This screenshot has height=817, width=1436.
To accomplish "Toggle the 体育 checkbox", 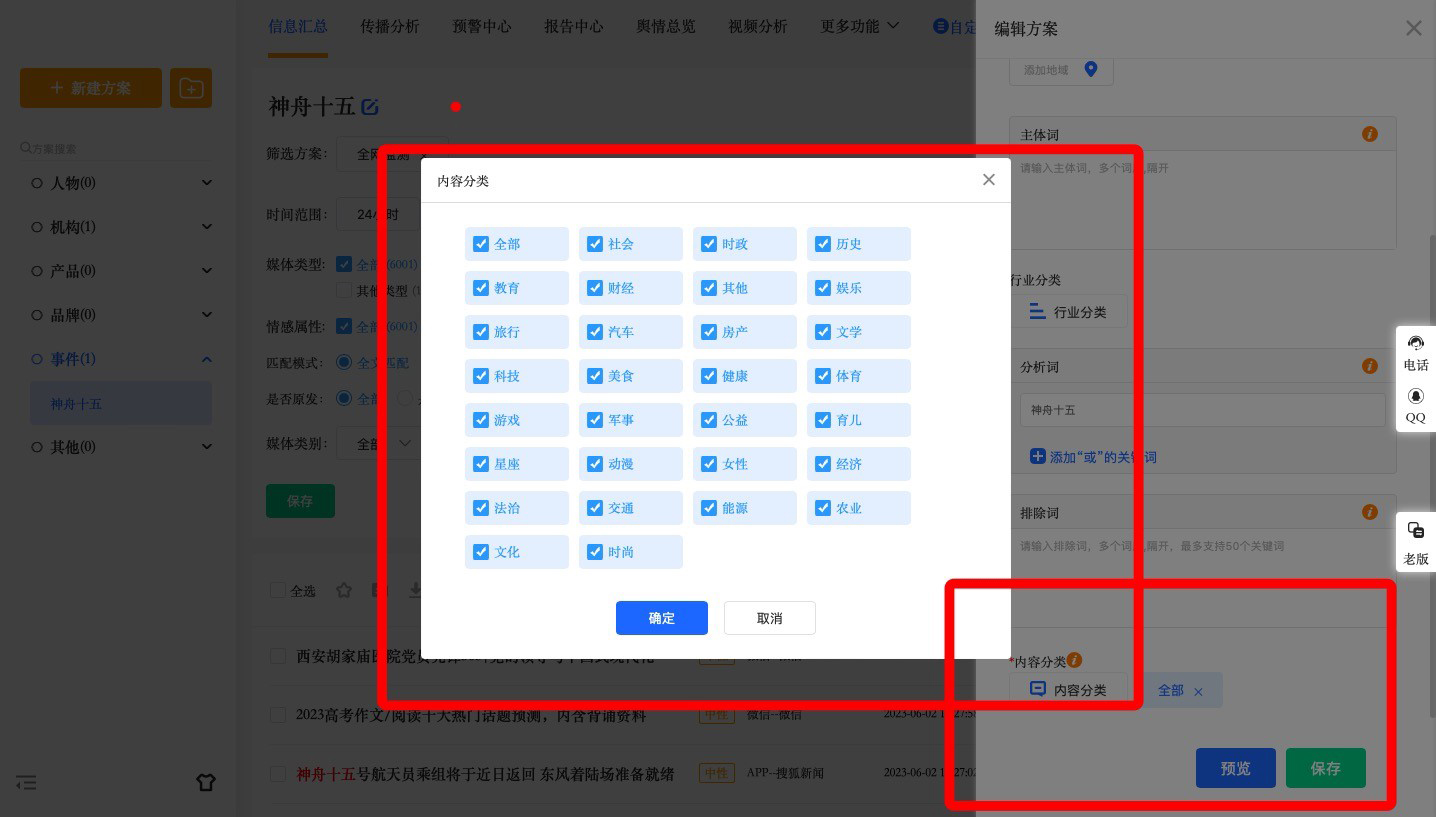I will click(823, 376).
